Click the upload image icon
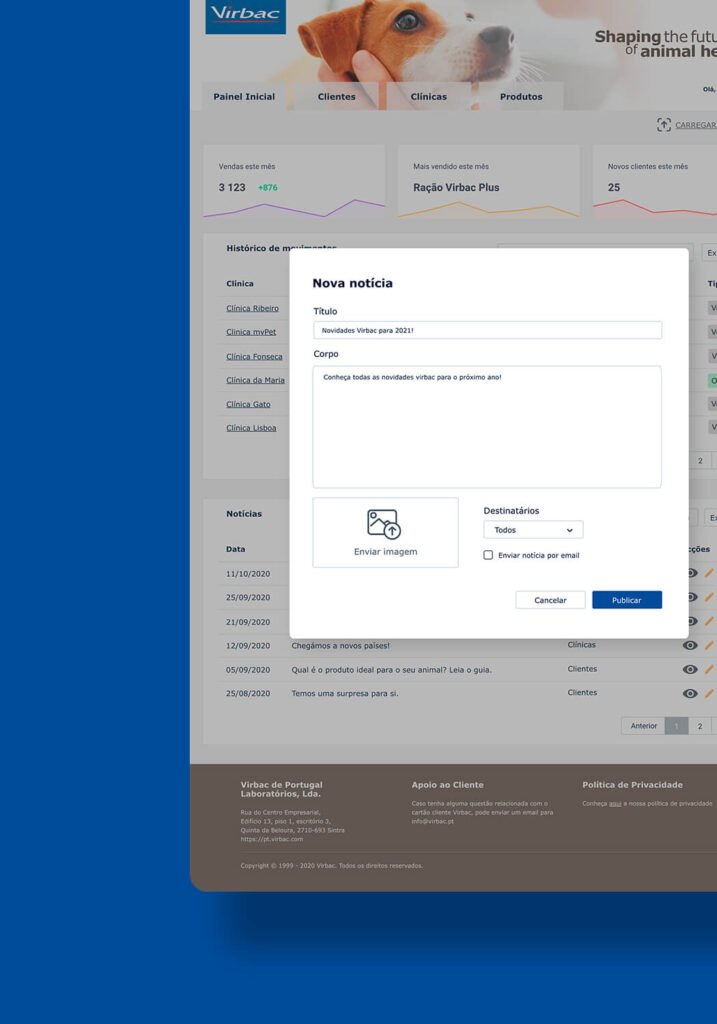The image size is (717, 1024). point(384,524)
